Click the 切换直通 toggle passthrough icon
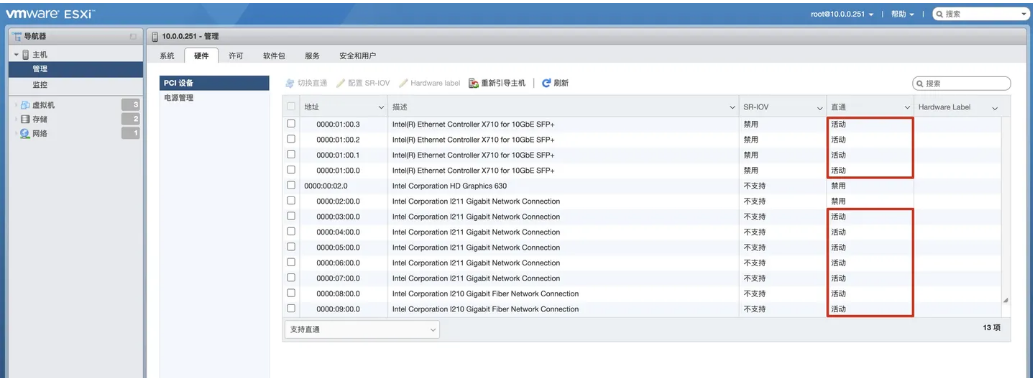Image resolution: width=1033 pixels, height=378 pixels. coord(290,83)
